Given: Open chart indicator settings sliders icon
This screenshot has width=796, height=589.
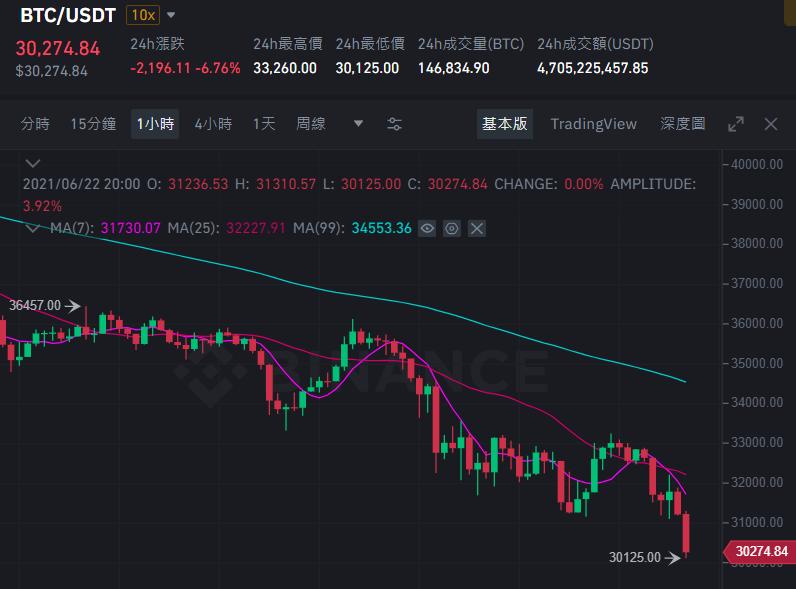Looking at the screenshot, I should 394,124.
